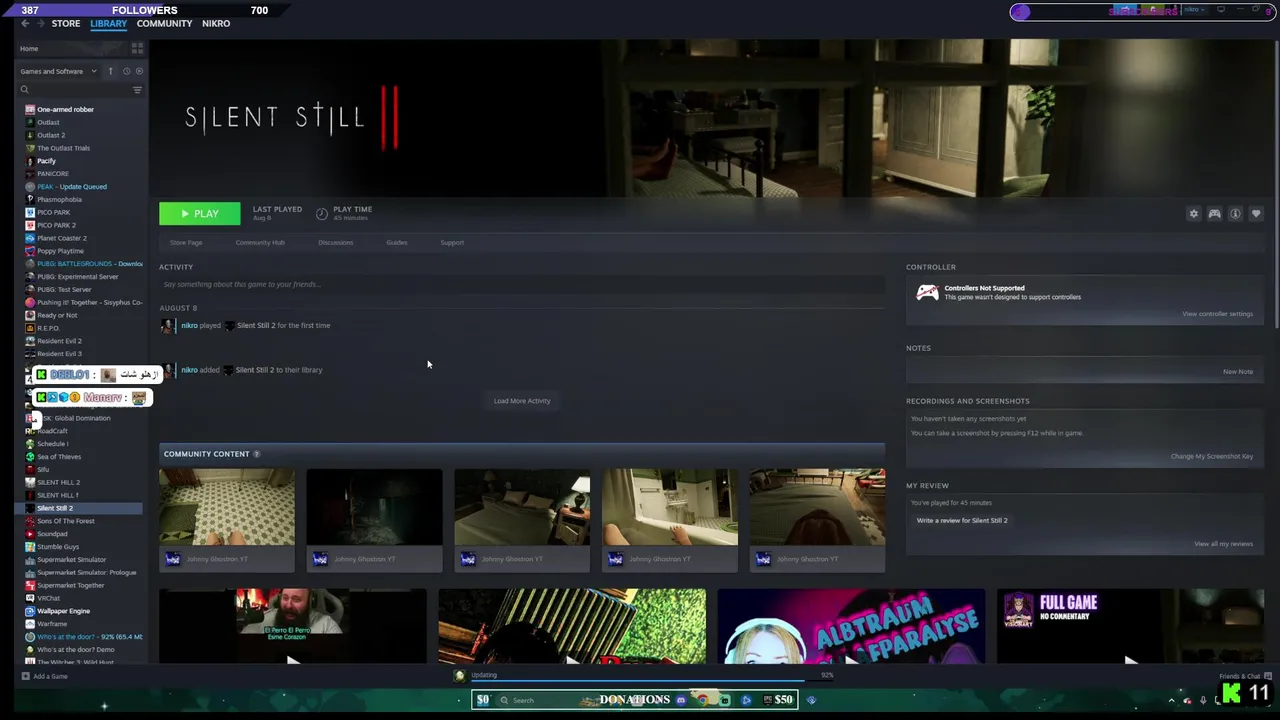Select SILENT HILL 2 in game list

click(x=58, y=482)
